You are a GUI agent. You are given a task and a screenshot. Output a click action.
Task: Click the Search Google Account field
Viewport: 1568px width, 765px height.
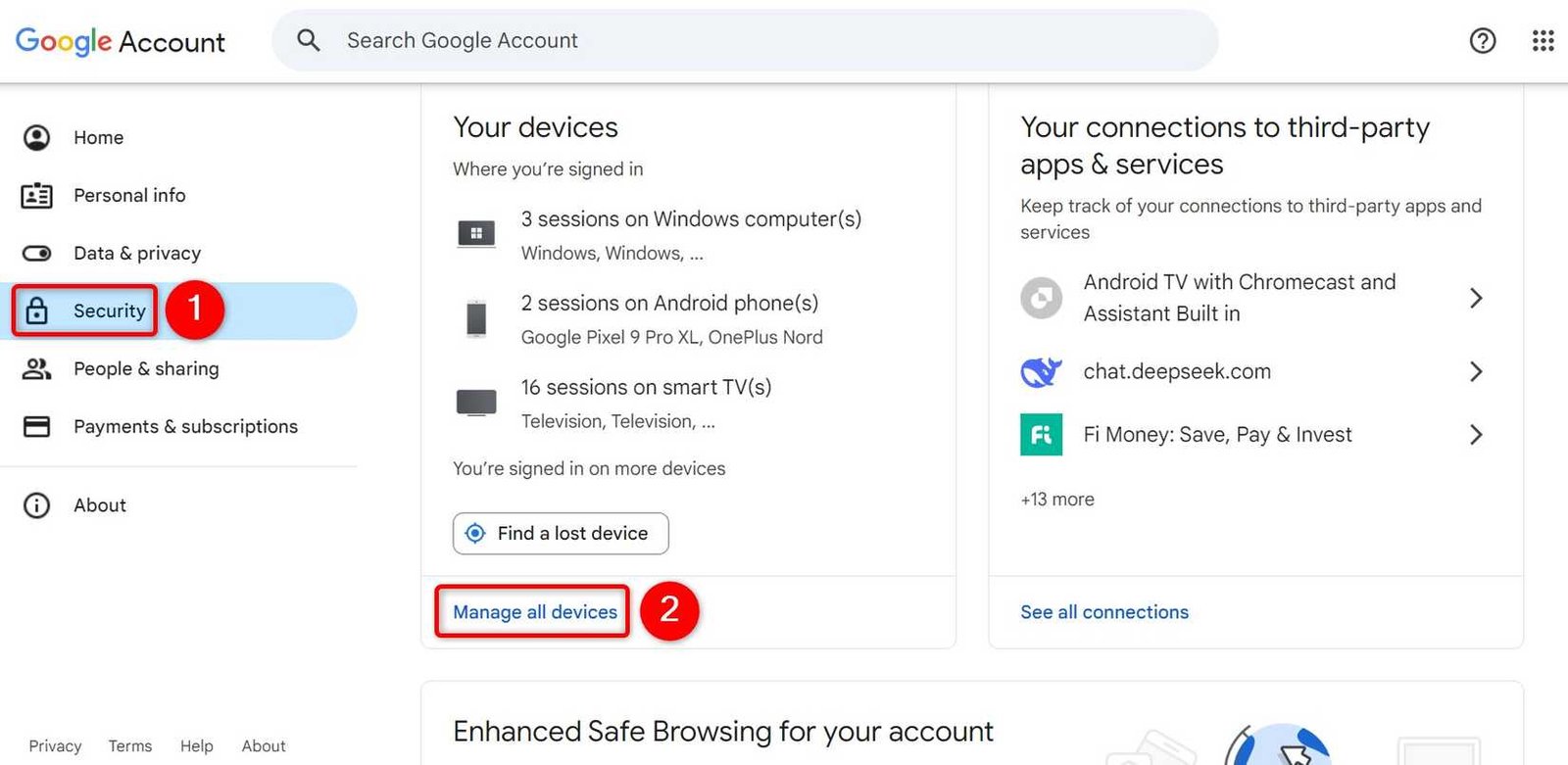coord(686,40)
